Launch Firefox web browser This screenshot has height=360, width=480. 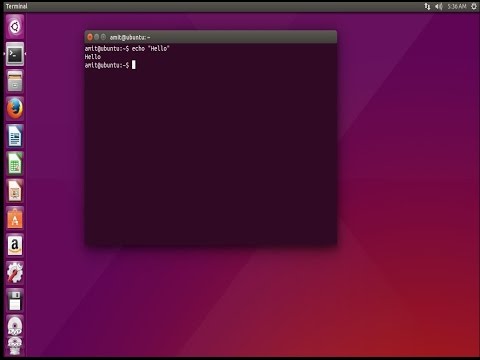coord(15,109)
